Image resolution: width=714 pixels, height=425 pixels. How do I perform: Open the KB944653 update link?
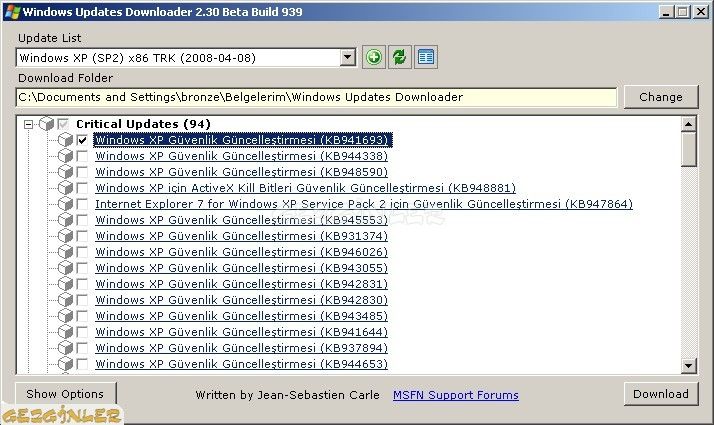point(242,364)
